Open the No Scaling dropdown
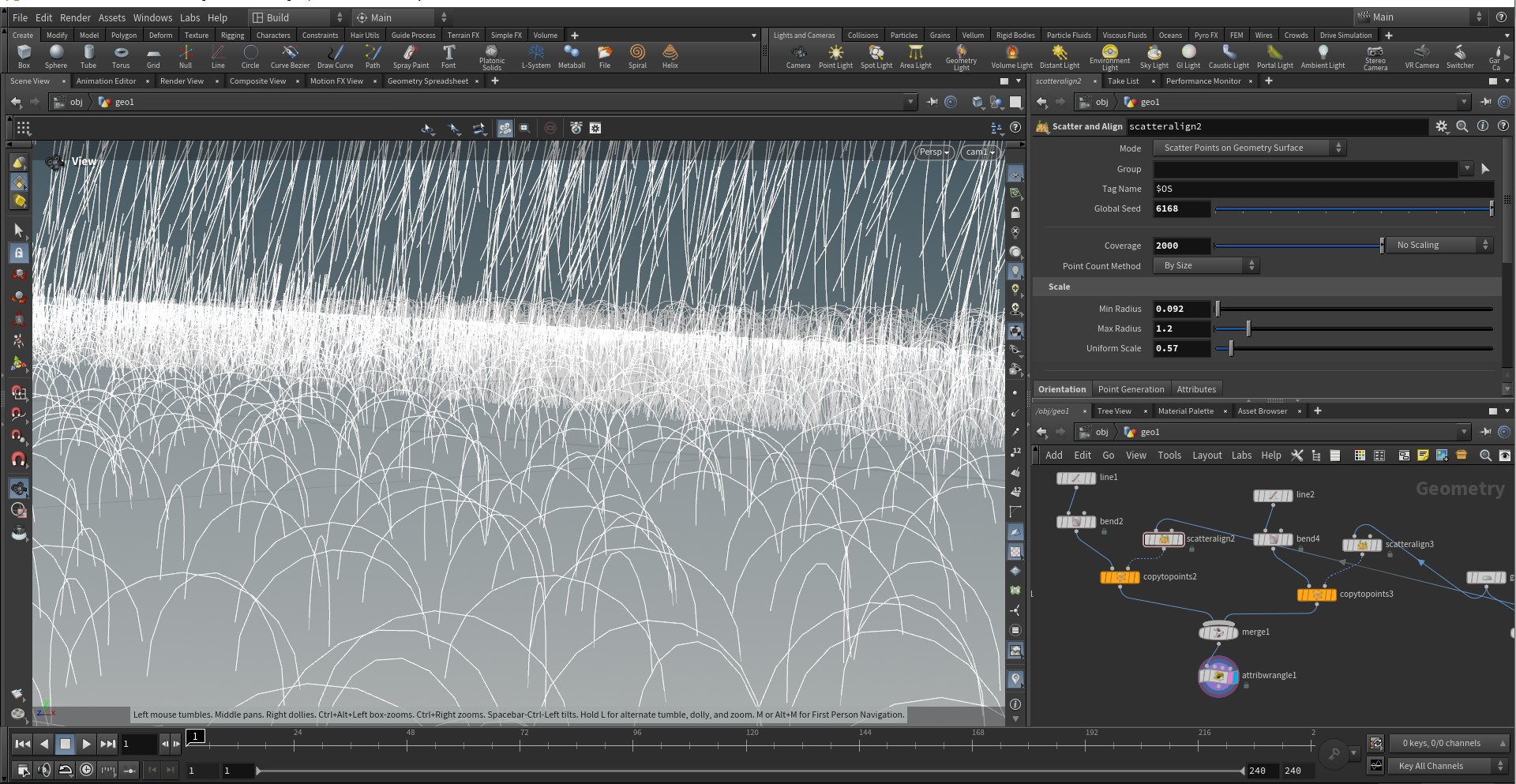The height and width of the screenshot is (784, 1516). tap(1440, 245)
